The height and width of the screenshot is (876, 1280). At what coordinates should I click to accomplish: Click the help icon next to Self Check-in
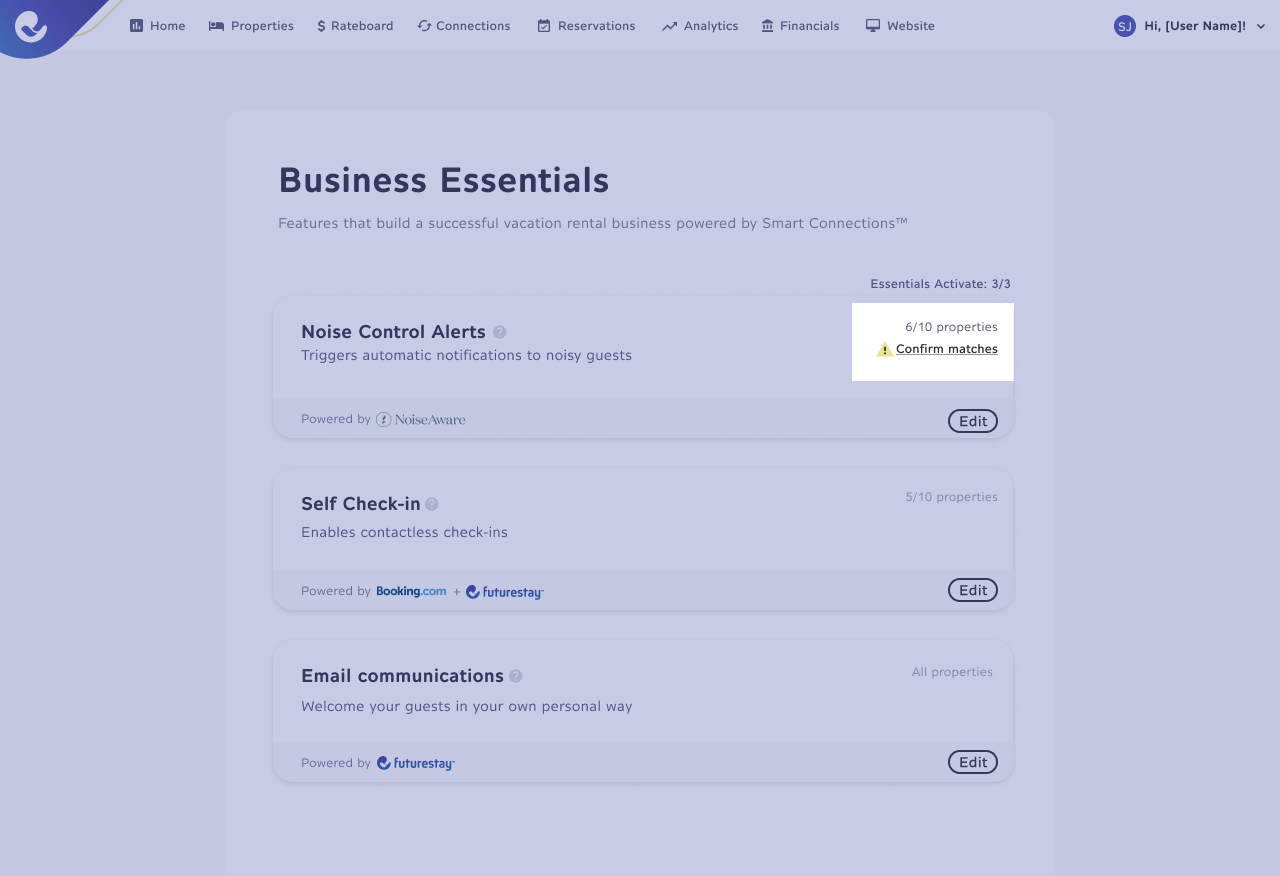click(x=432, y=504)
